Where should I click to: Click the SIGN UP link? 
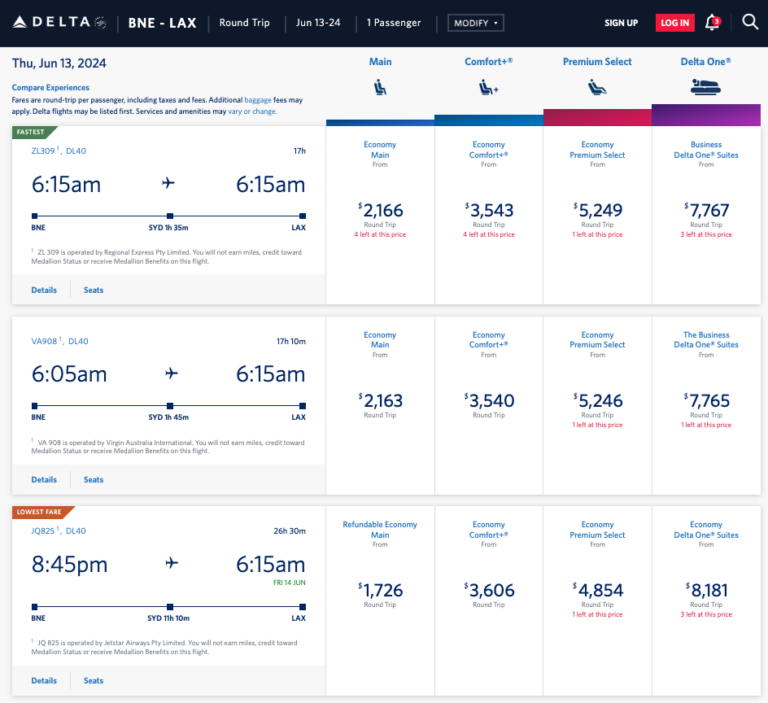point(621,22)
